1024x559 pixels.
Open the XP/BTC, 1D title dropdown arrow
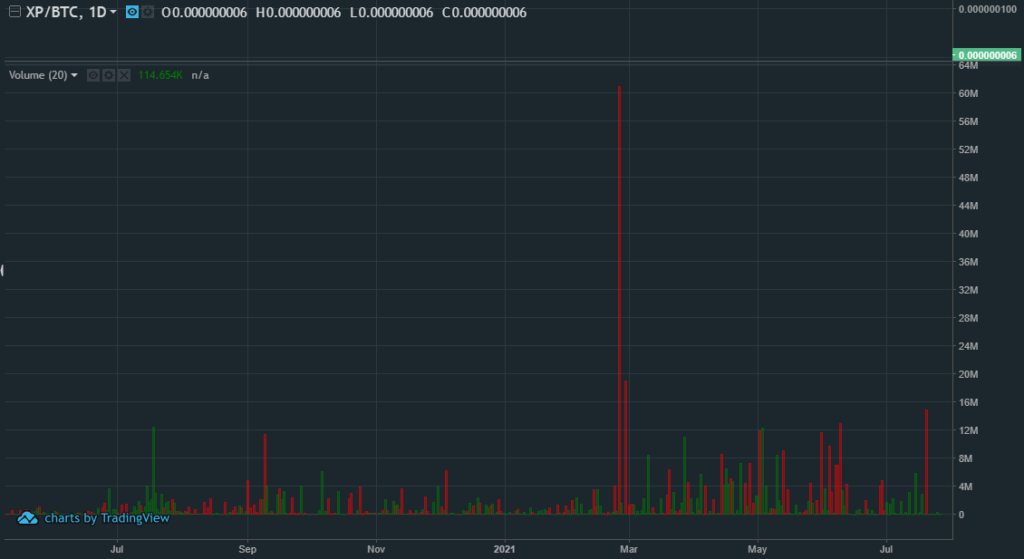tap(113, 12)
